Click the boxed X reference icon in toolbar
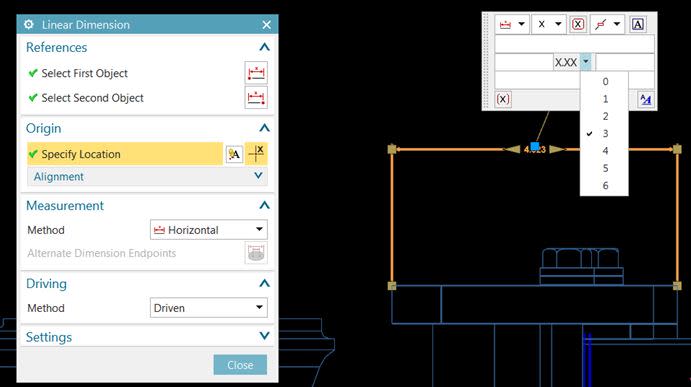The image size is (691, 387). click(x=578, y=24)
